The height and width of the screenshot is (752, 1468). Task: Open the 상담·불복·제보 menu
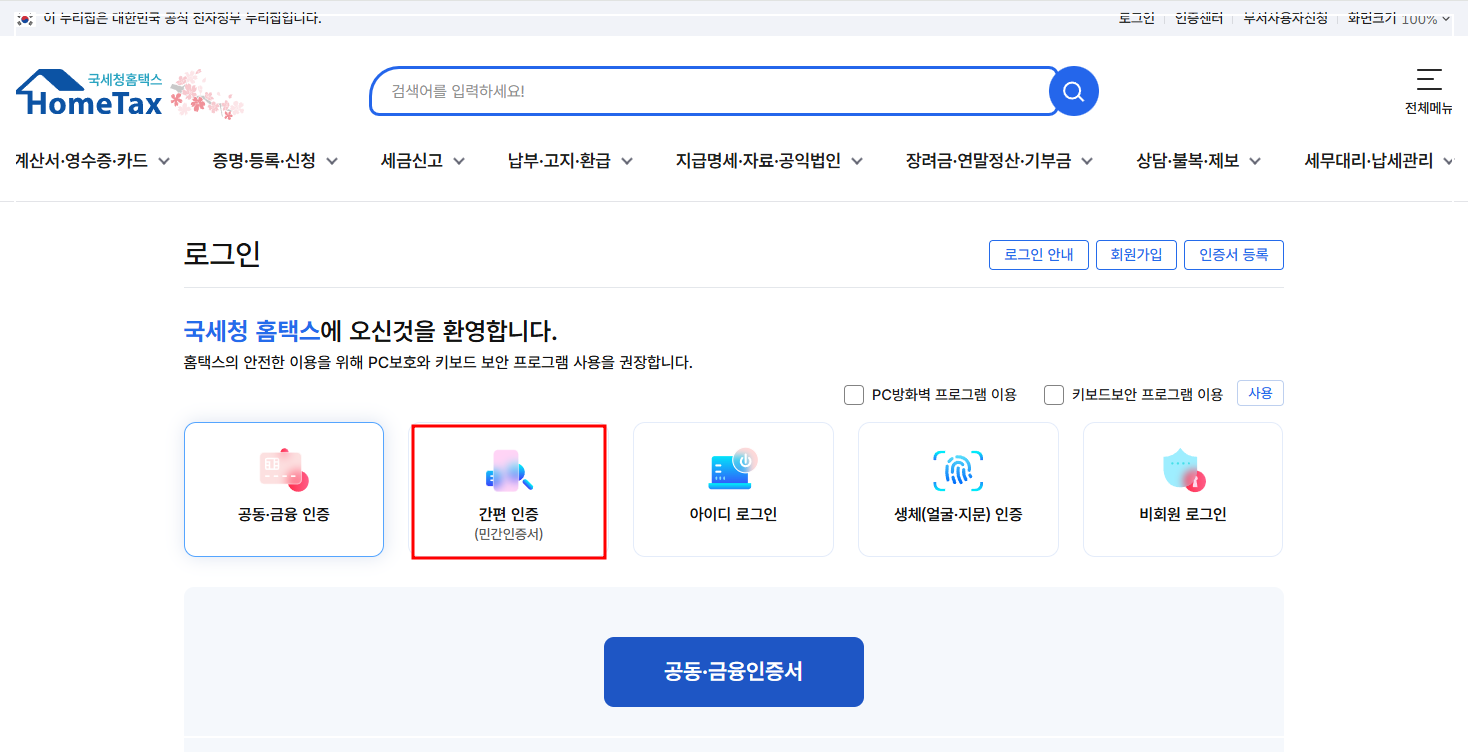click(x=1188, y=160)
